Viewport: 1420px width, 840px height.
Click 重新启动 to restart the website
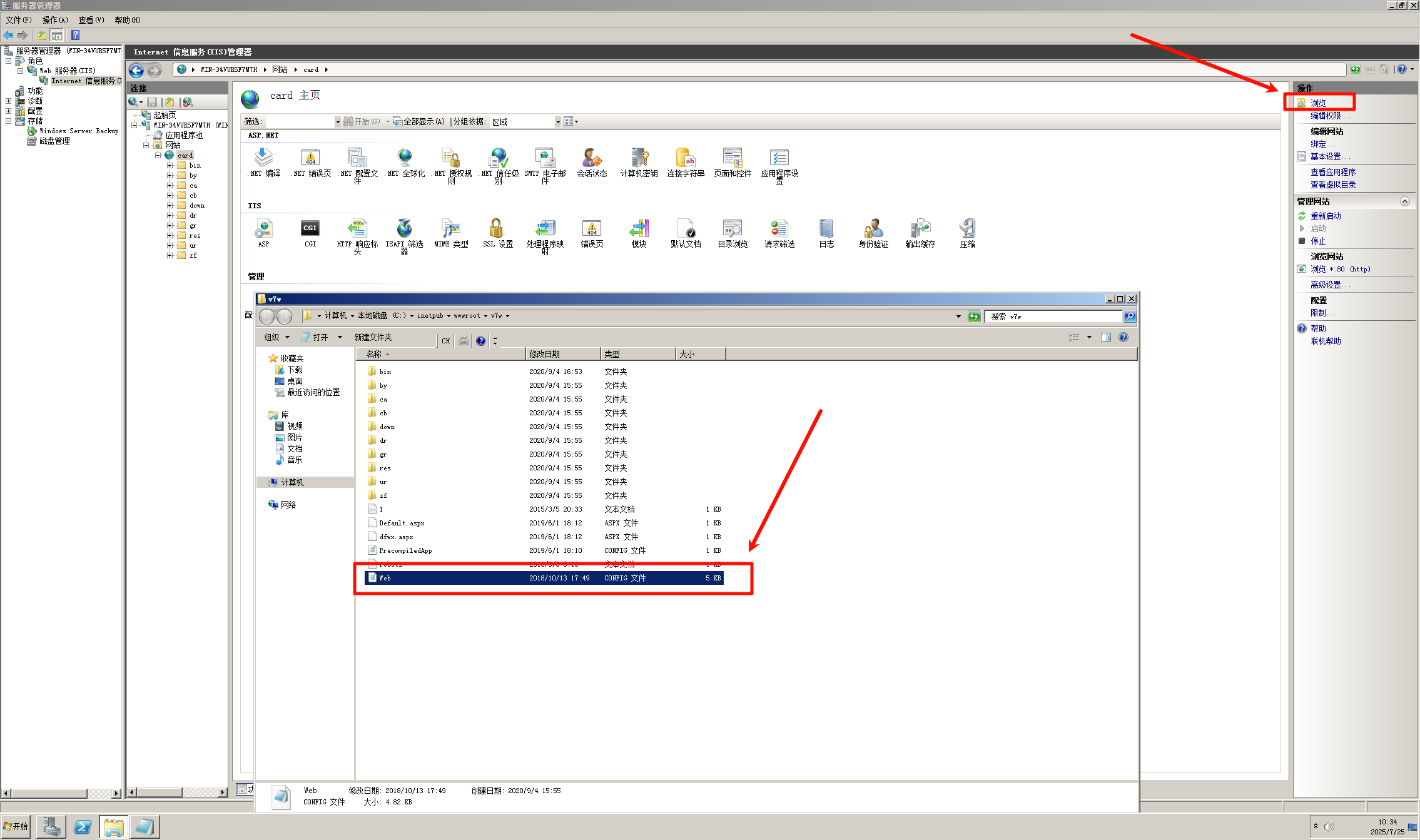click(1326, 216)
